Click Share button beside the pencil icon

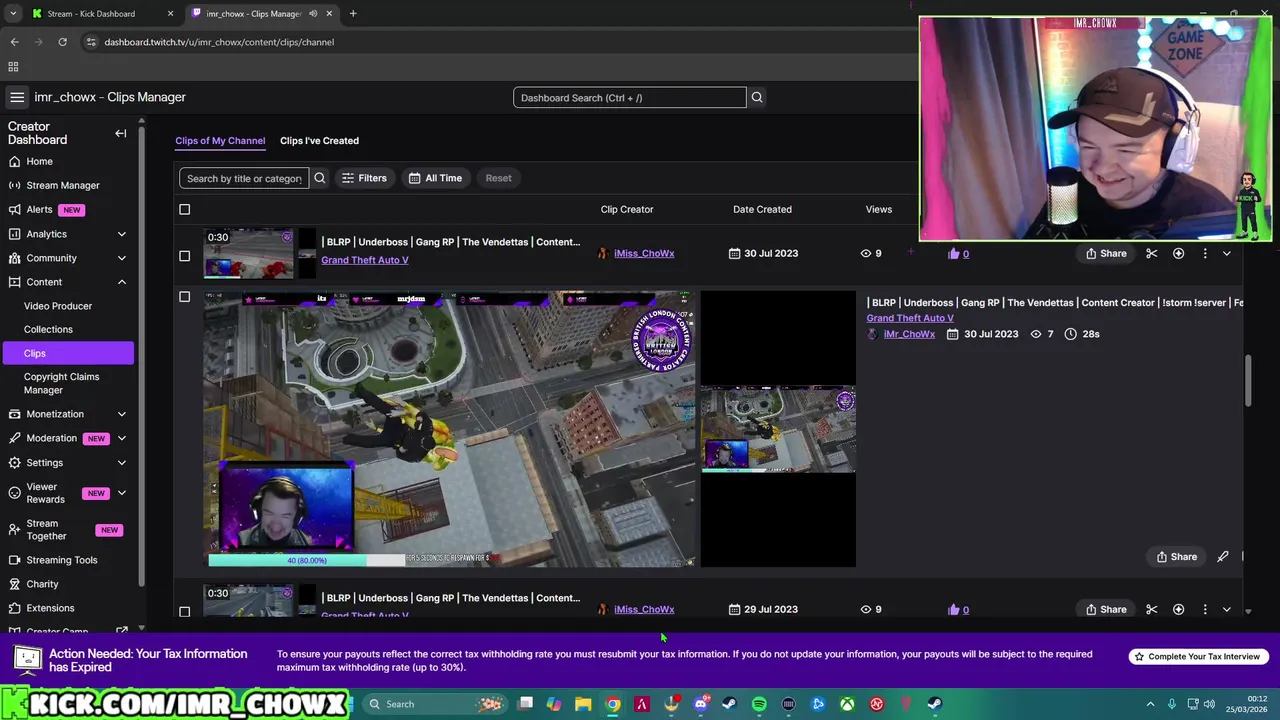pyautogui.click(x=1176, y=557)
